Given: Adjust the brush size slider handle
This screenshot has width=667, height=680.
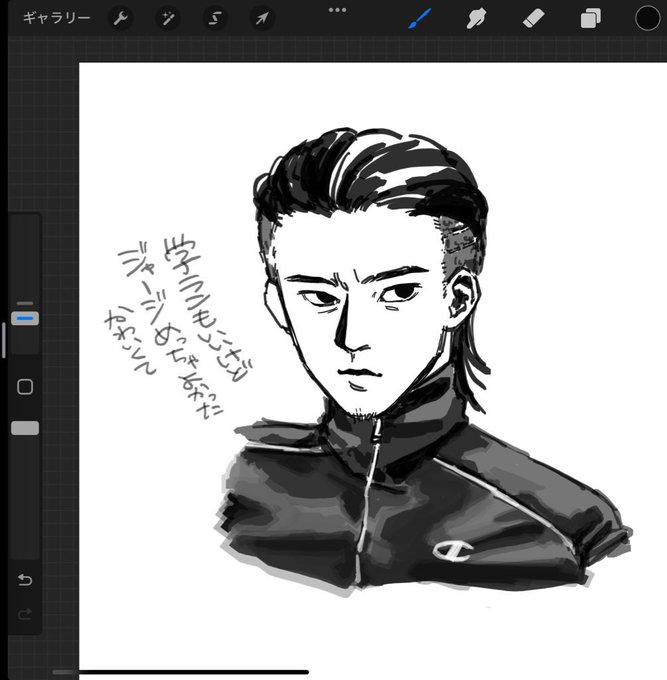Looking at the screenshot, I should [x=25, y=318].
